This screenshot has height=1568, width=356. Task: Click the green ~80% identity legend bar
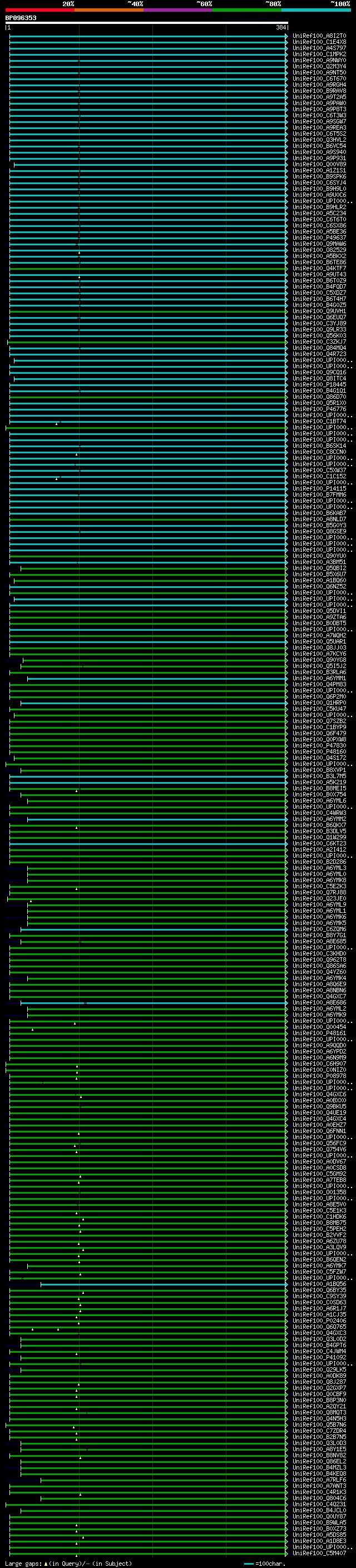pos(247,10)
